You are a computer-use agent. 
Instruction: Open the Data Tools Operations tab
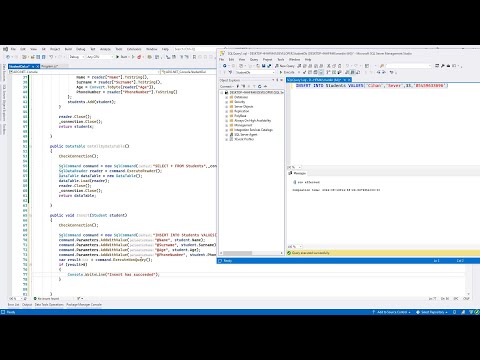pos(49,305)
